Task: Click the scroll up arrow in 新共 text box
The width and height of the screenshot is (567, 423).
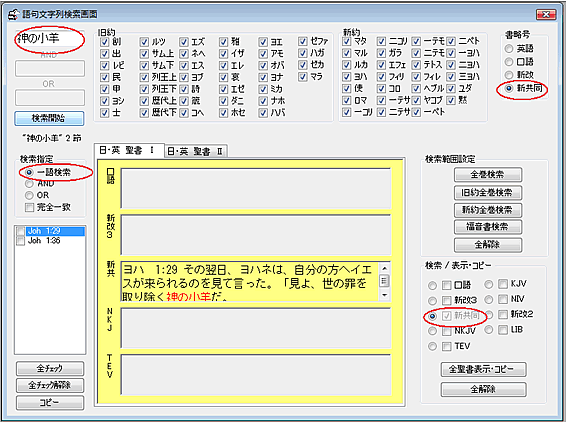Action: point(384,269)
